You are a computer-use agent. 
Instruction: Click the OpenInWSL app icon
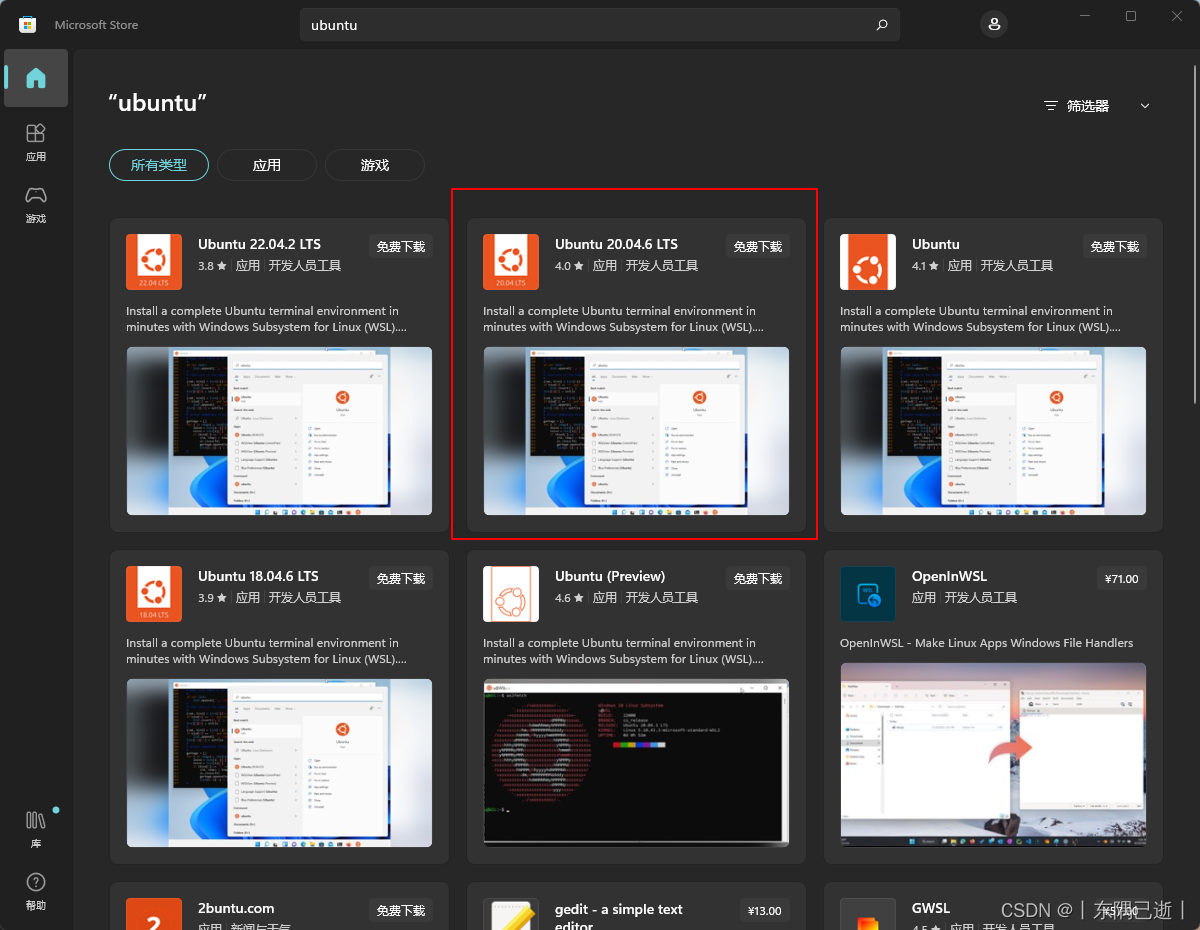point(868,594)
